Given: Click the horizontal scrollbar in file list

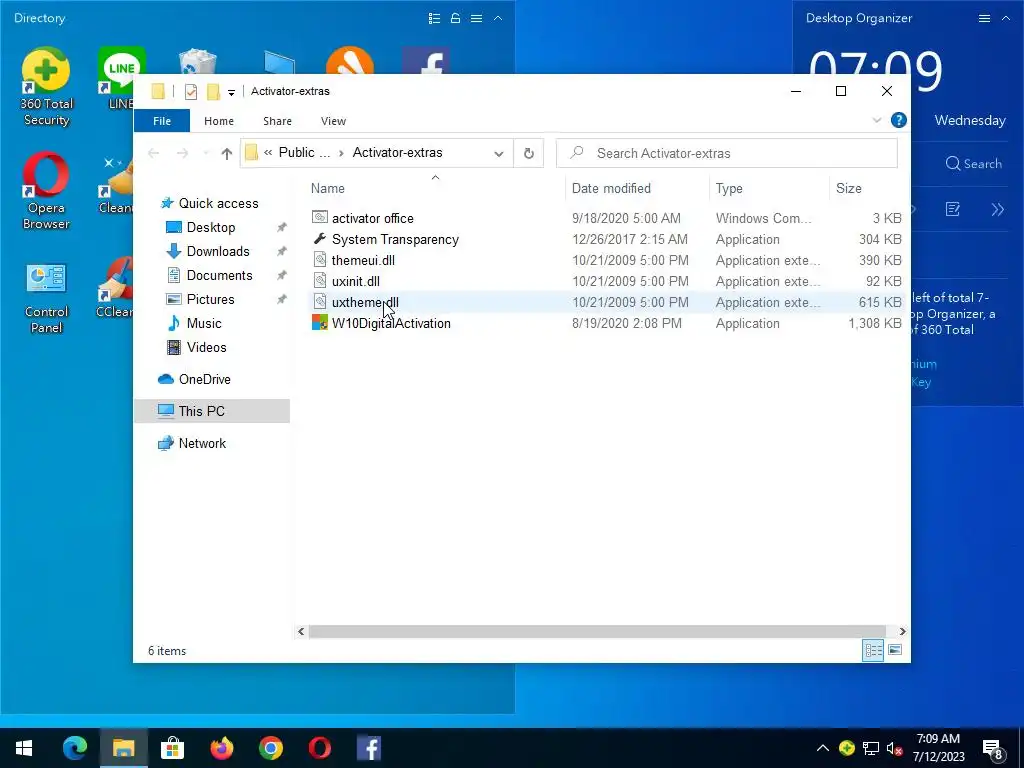Looking at the screenshot, I should click(597, 632).
